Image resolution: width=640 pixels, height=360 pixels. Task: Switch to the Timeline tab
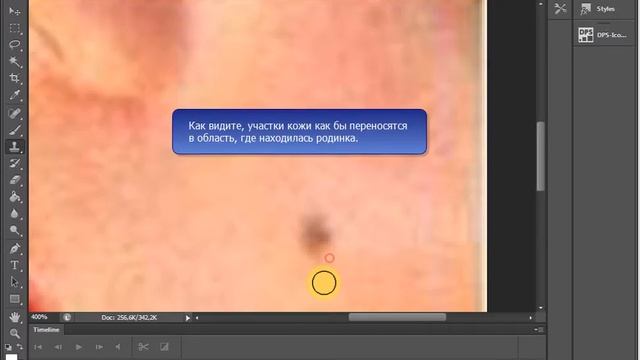coord(46,330)
